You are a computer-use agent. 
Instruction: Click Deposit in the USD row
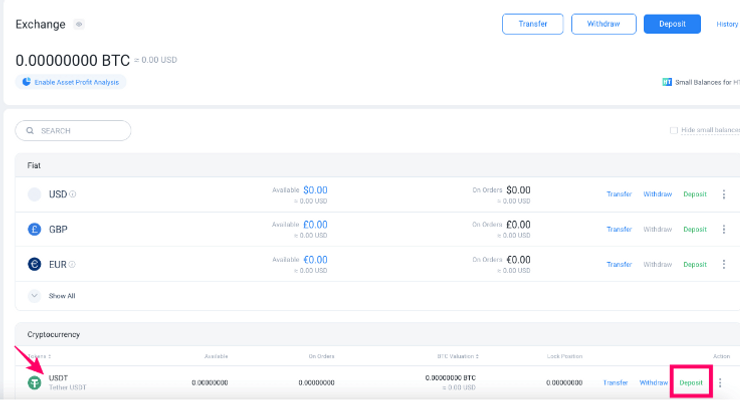pyautogui.click(x=695, y=194)
